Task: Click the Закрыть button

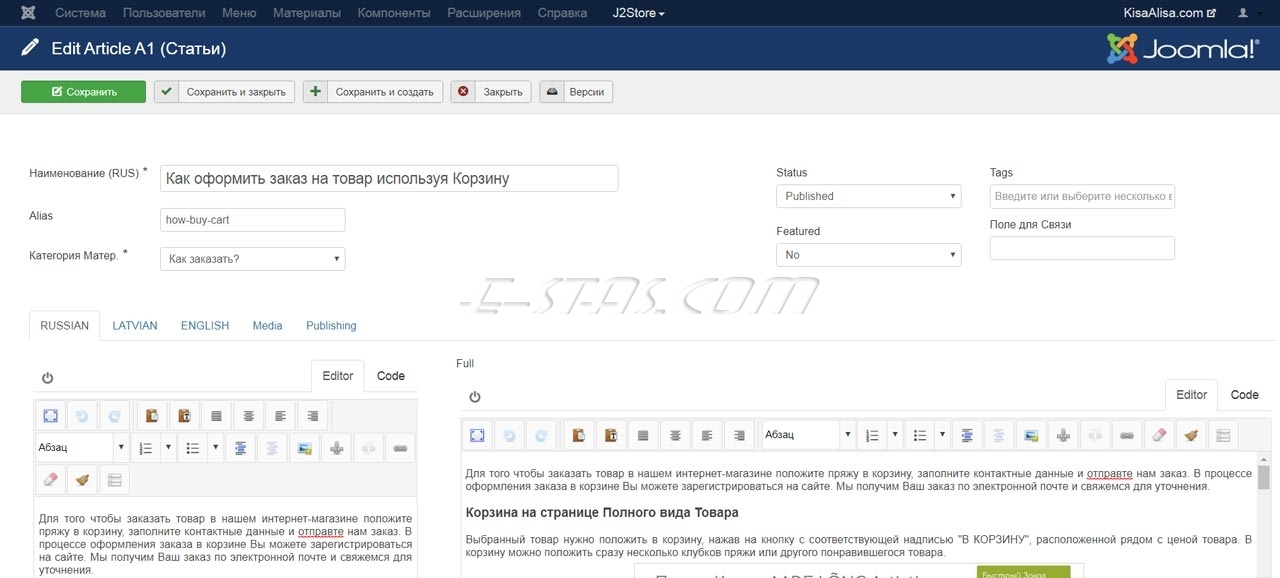Action: click(x=491, y=92)
